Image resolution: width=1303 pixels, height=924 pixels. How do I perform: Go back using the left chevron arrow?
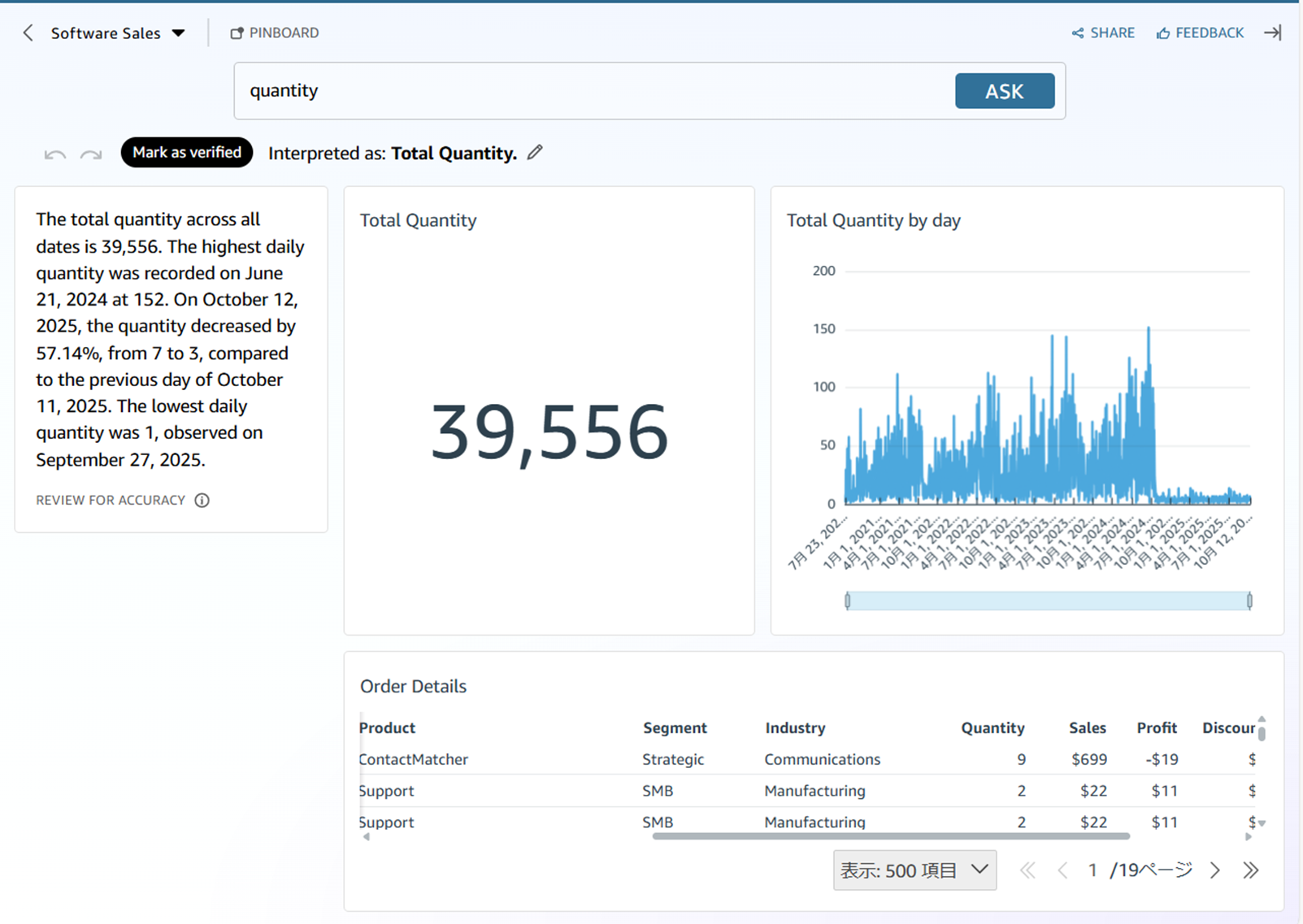[28, 33]
